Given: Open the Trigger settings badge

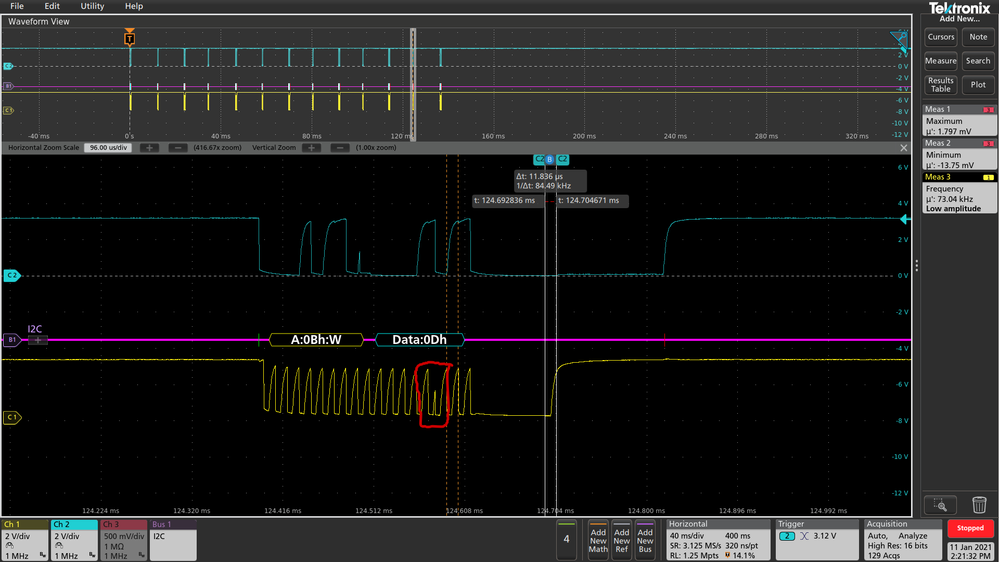Looking at the screenshot, I should [815, 539].
